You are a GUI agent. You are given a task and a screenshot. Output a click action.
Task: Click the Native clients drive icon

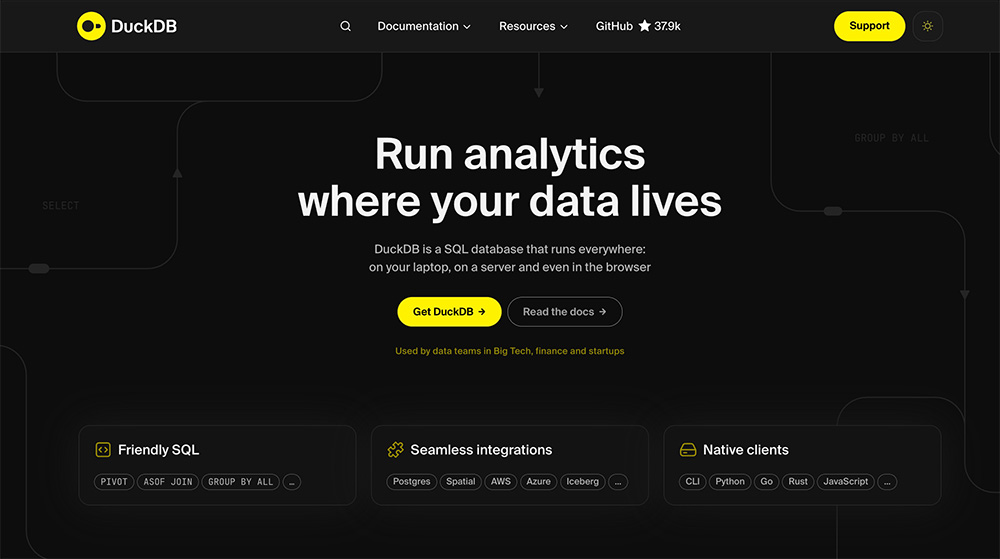[688, 449]
